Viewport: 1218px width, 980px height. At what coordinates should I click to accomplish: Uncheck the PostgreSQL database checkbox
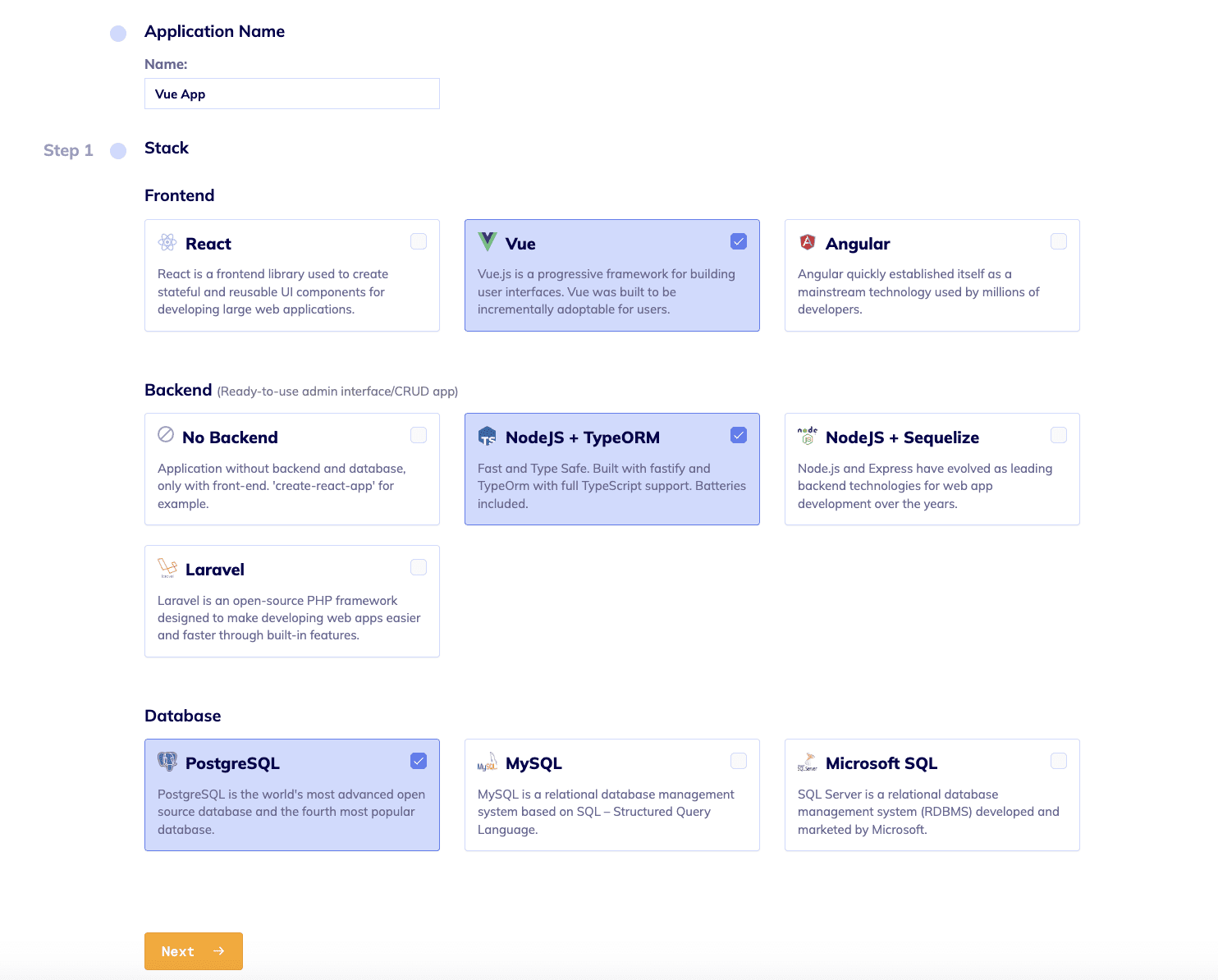coord(419,761)
